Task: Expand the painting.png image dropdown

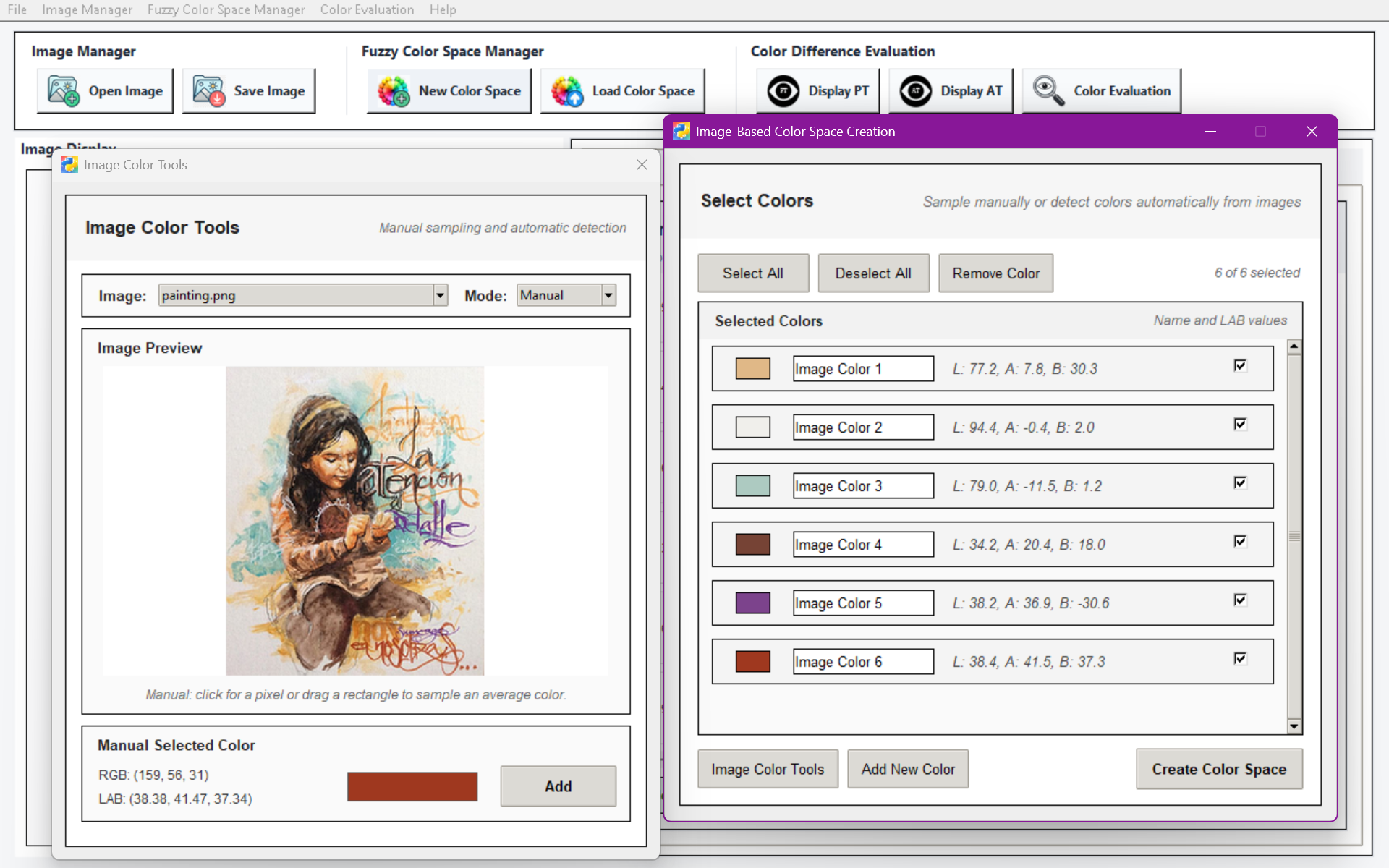Action: pos(440,295)
